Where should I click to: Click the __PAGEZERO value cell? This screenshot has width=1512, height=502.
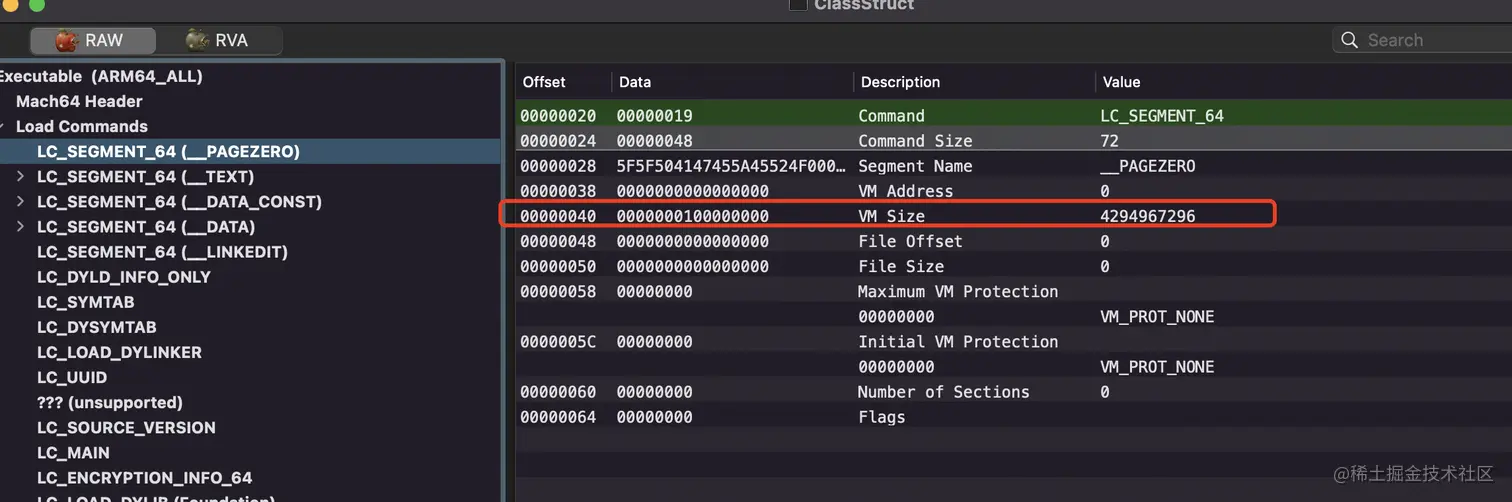[1148, 165]
